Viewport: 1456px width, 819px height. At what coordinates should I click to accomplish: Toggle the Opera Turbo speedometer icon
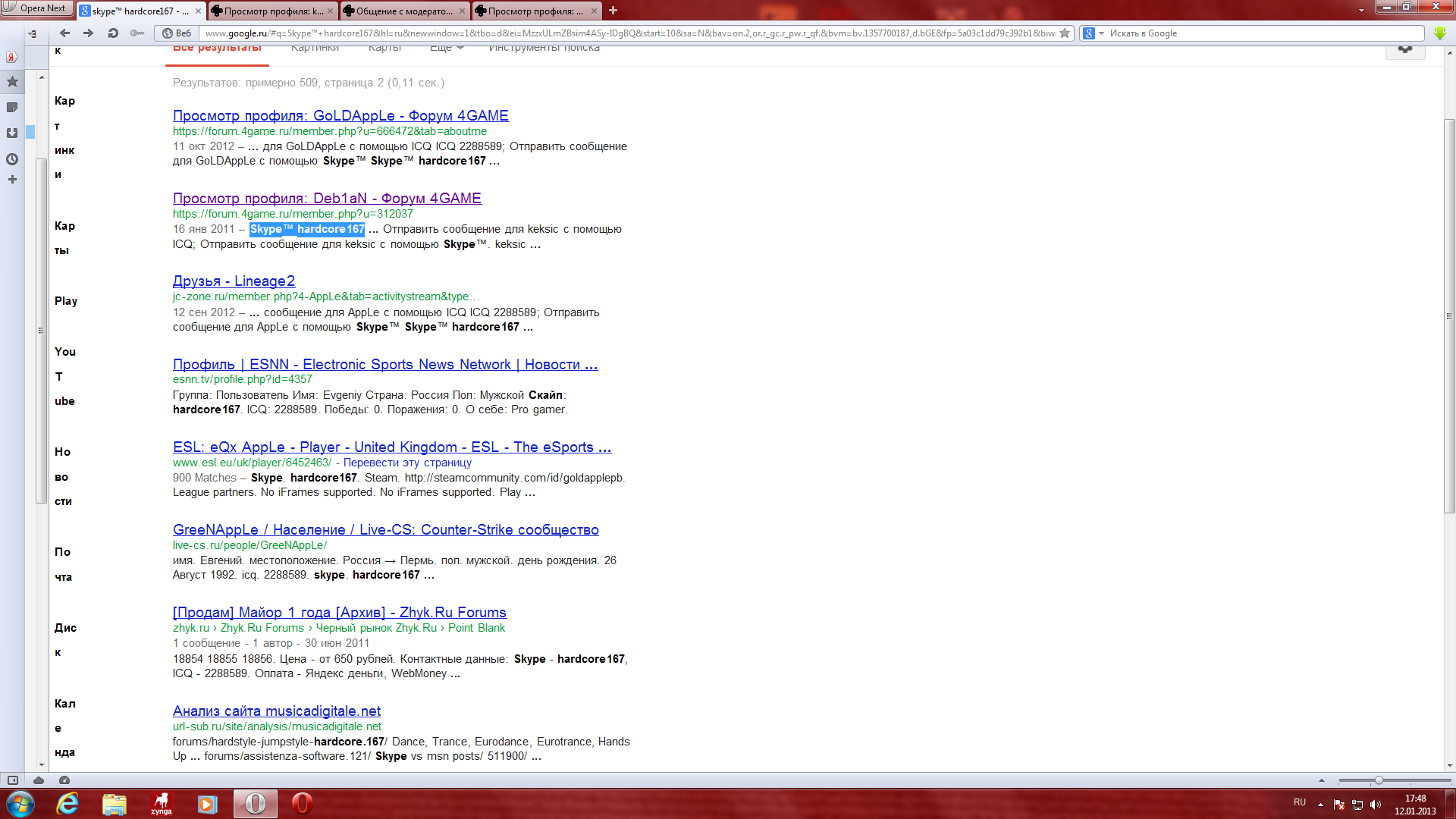click(64, 780)
